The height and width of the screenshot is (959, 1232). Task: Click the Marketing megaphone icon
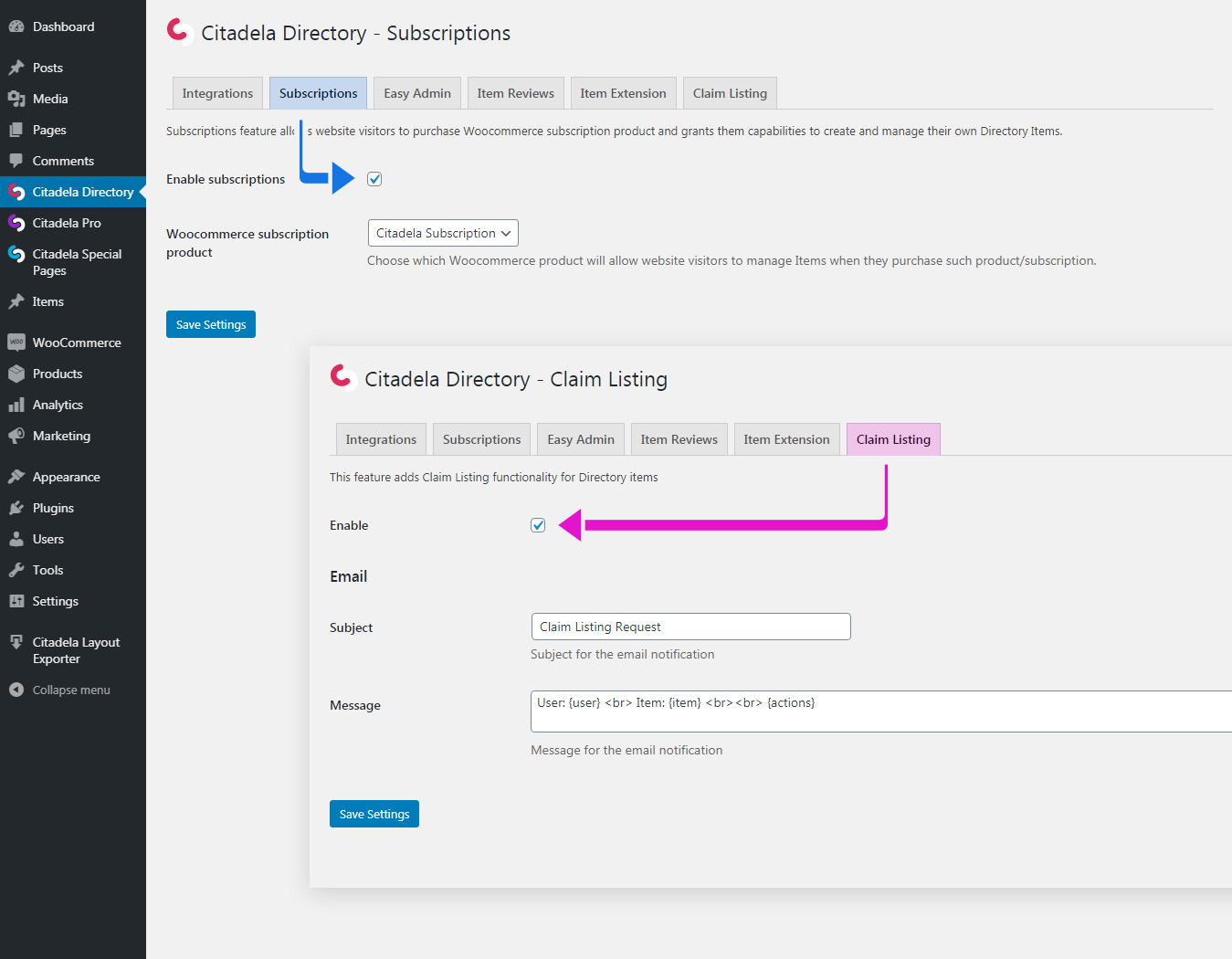click(16, 436)
